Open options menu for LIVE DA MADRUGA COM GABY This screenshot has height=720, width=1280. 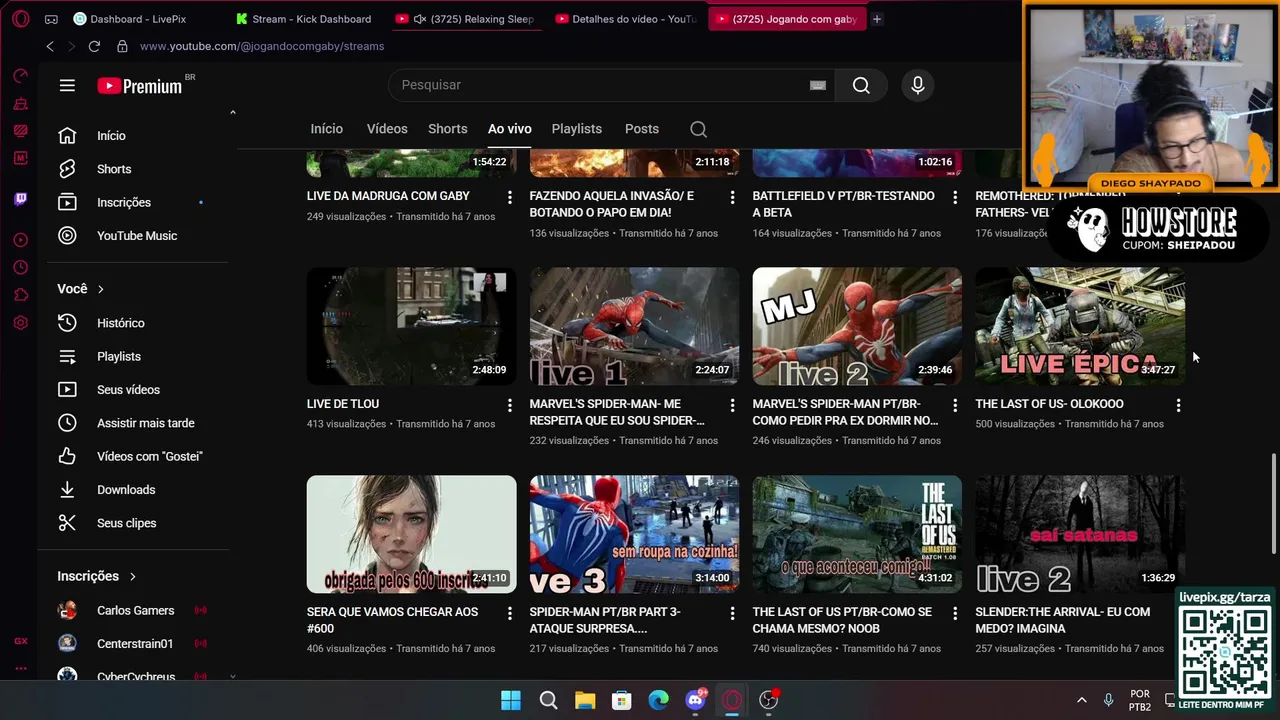(509, 197)
